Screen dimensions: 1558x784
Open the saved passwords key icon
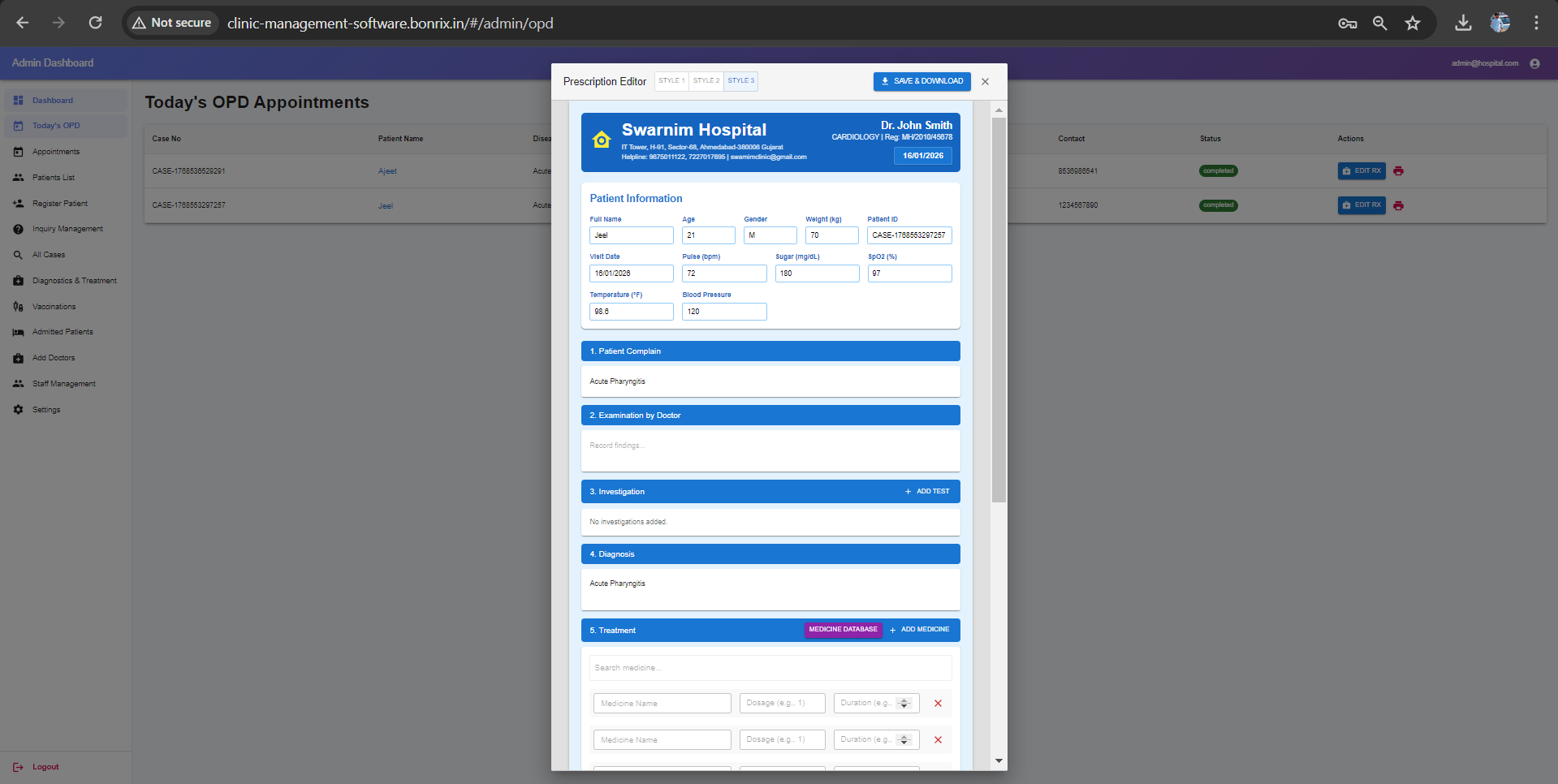tap(1347, 23)
